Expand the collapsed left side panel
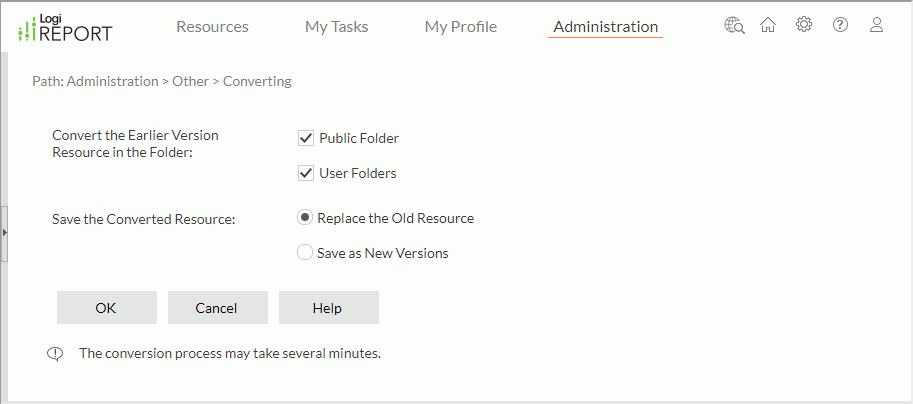The image size is (913, 404). (x=4, y=233)
